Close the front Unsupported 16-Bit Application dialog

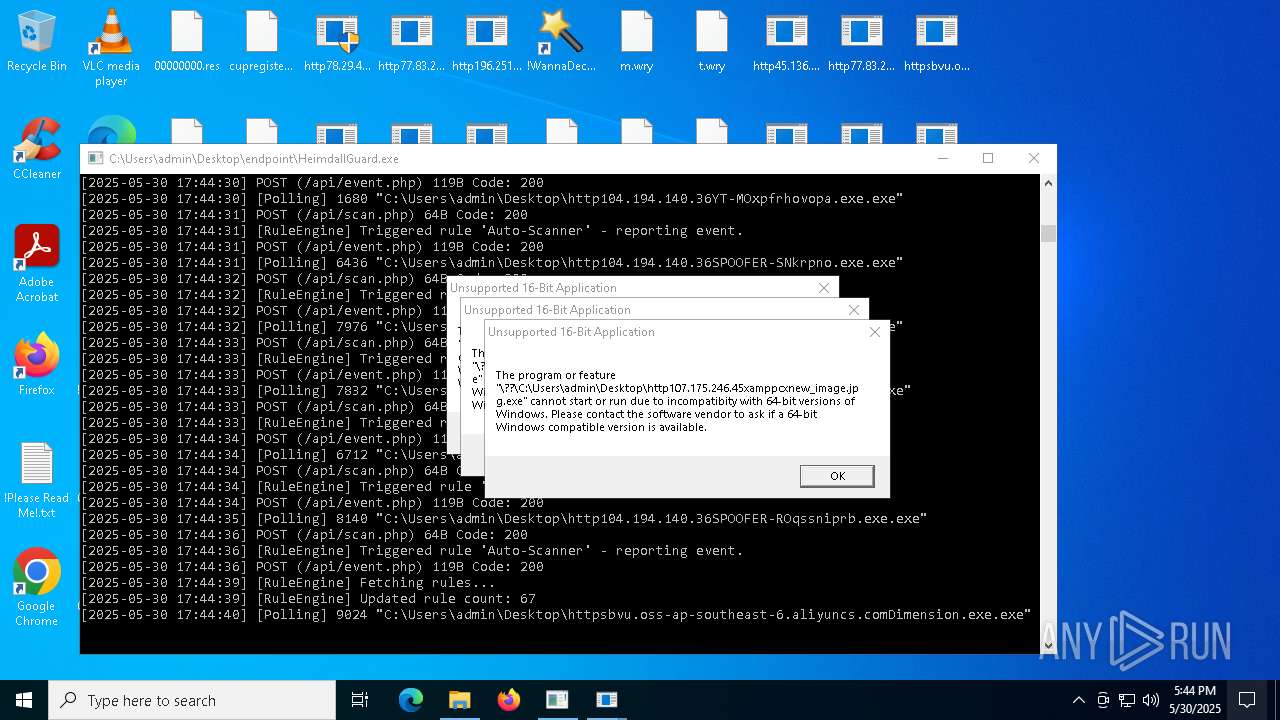coord(875,332)
